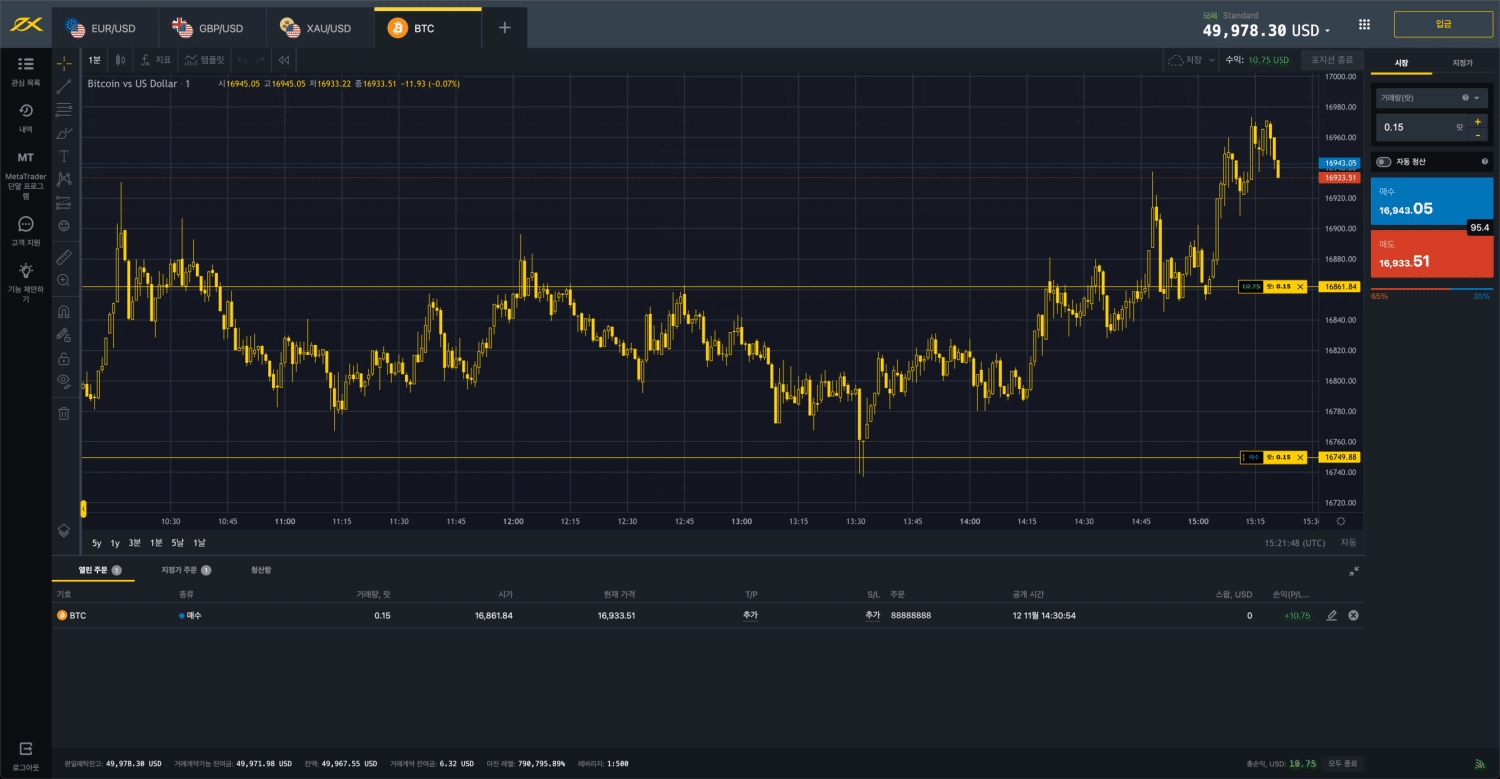Switch to the XAU/USD tab
The image size is (1500, 779).
coord(320,28)
